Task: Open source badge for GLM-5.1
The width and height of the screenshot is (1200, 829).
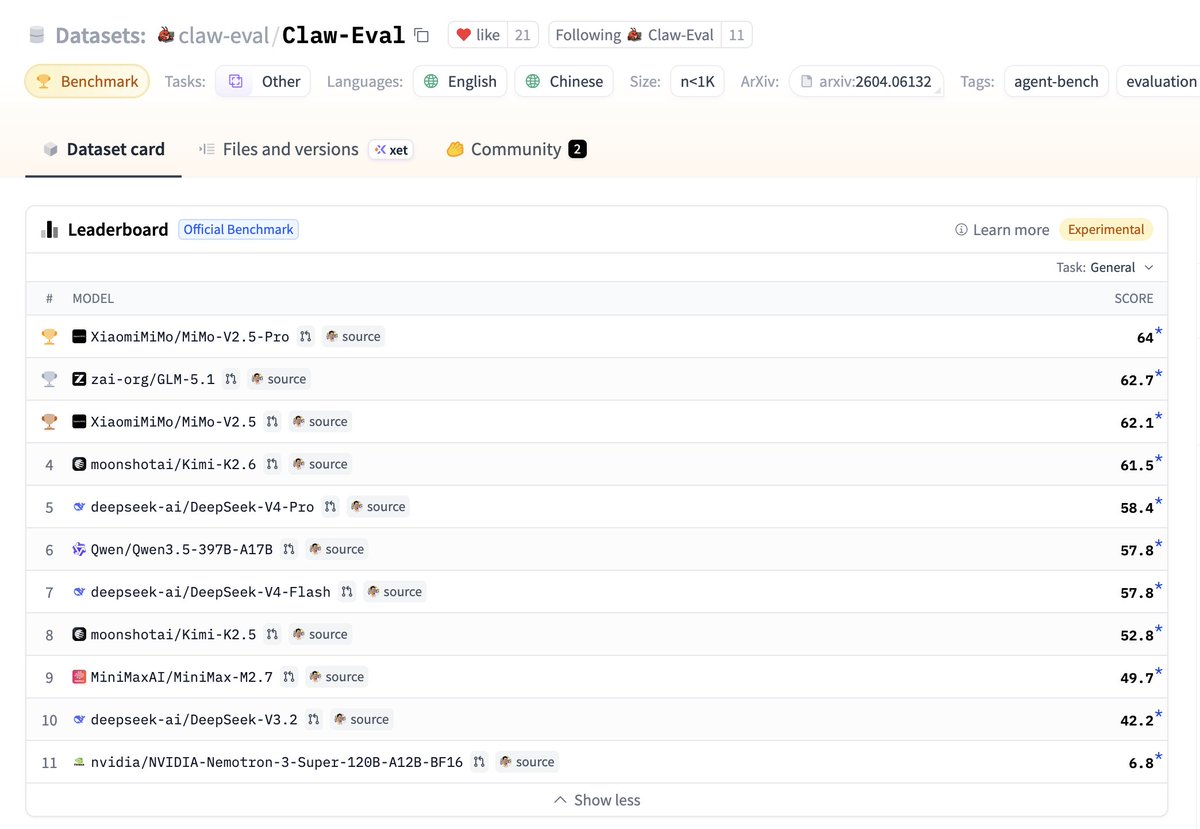Action: tap(279, 379)
